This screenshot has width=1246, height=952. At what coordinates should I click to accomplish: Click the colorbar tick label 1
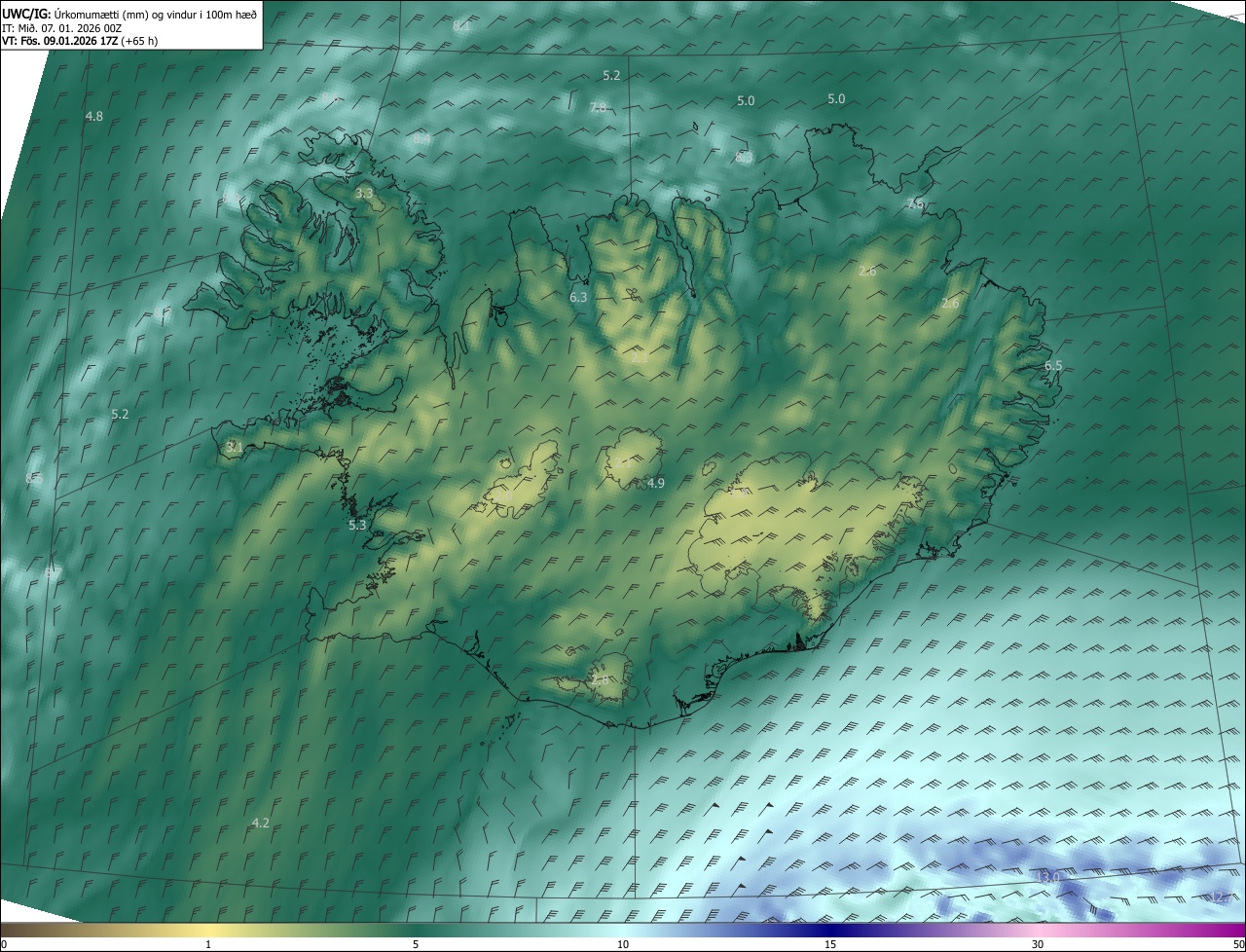pyautogui.click(x=208, y=944)
